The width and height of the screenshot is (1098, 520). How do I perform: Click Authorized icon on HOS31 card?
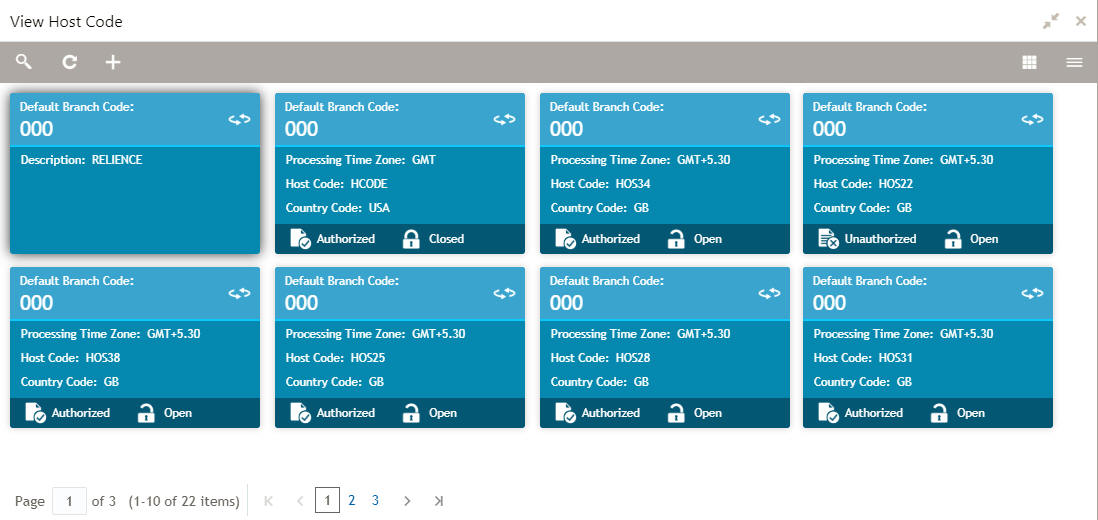pos(829,413)
